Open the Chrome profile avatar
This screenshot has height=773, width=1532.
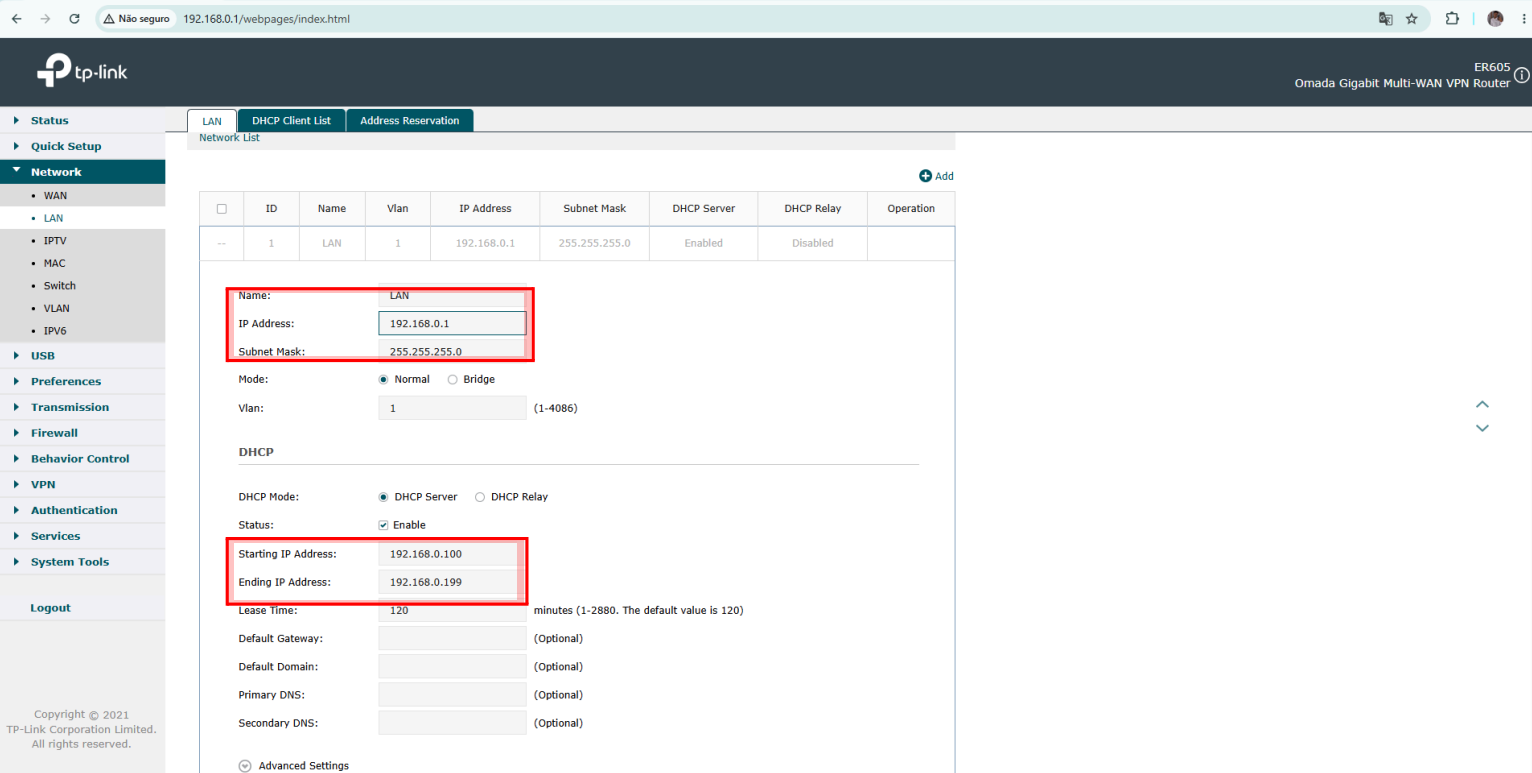click(1495, 19)
